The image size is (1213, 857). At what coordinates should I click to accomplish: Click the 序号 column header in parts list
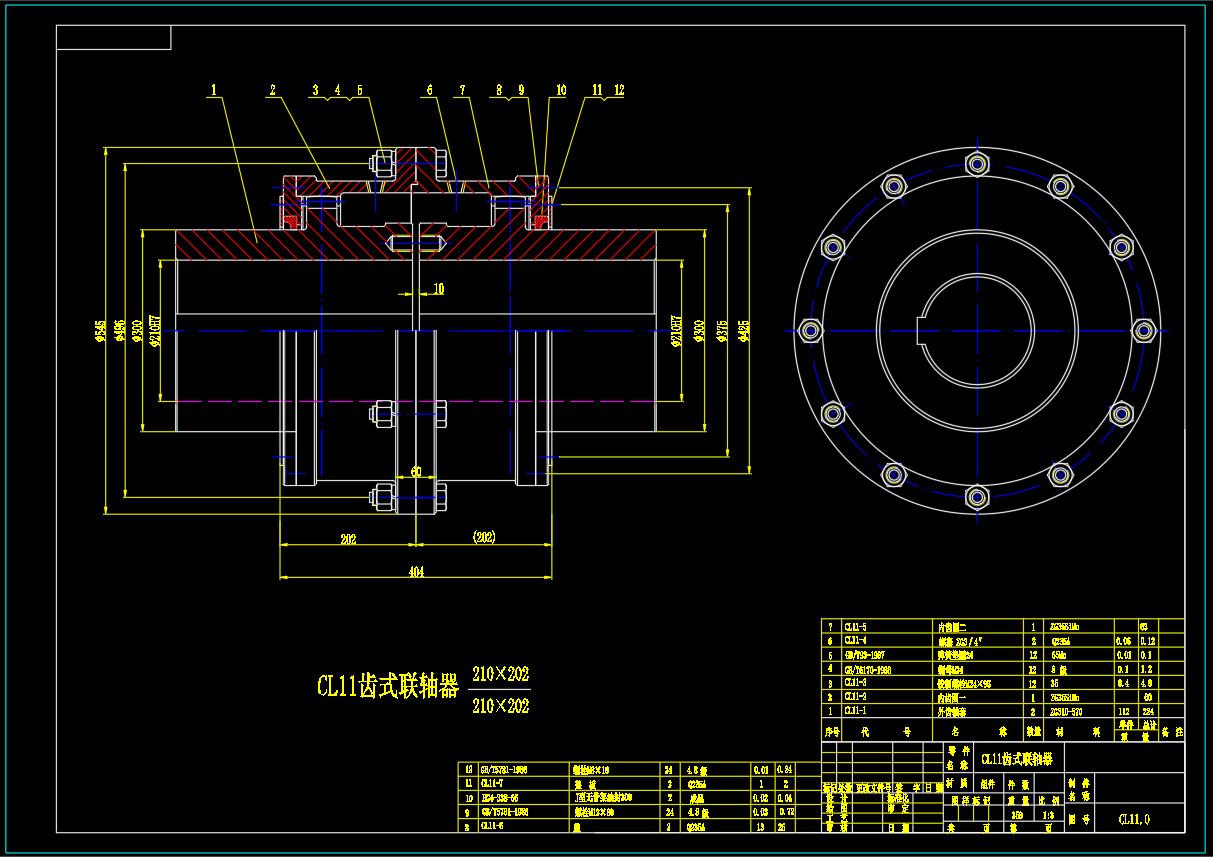[x=830, y=731]
